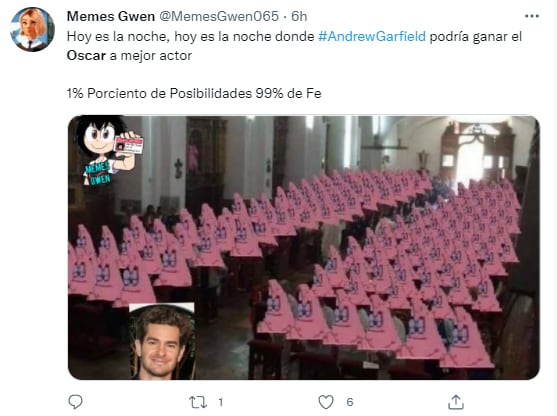Viewport: 557px width, 416px height.
Task: Retweet using the retweet arrows icon
Action: point(198,402)
